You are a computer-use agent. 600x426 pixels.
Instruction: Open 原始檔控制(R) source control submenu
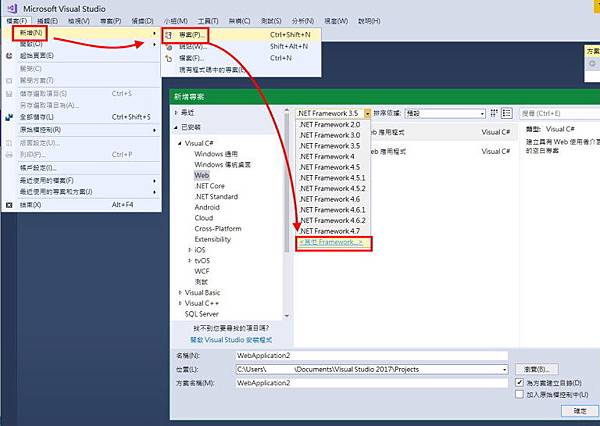pyautogui.click(x=81, y=130)
